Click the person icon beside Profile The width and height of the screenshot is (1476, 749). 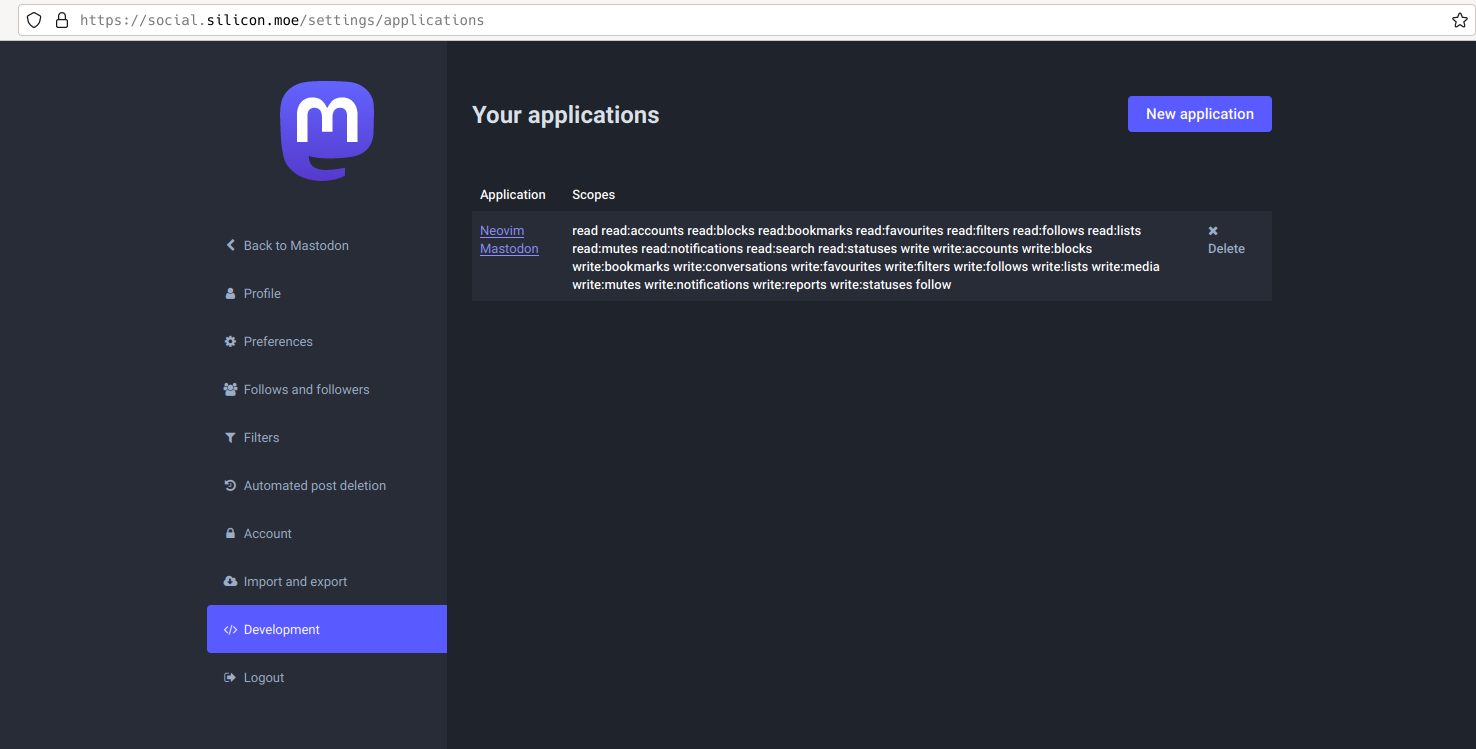point(230,293)
